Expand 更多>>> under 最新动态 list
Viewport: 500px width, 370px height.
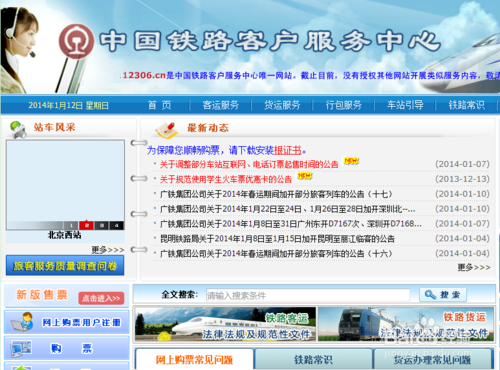[x=474, y=267]
